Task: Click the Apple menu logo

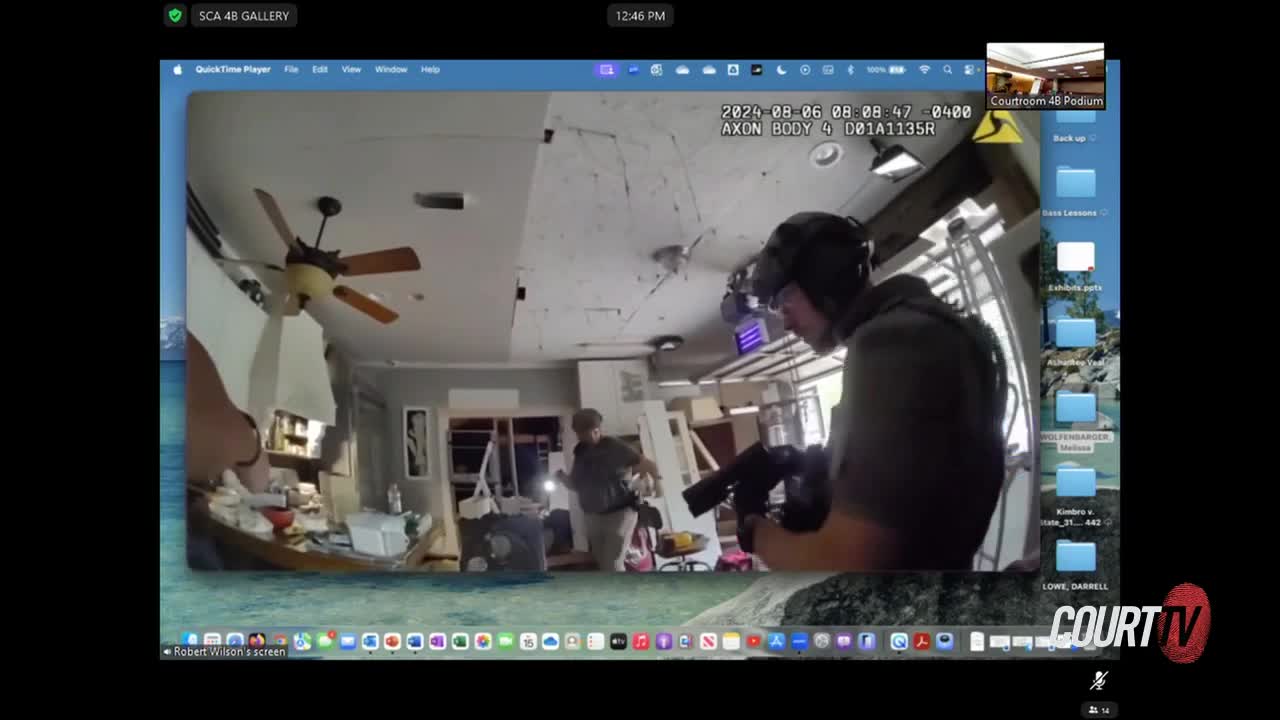Action: tap(178, 70)
